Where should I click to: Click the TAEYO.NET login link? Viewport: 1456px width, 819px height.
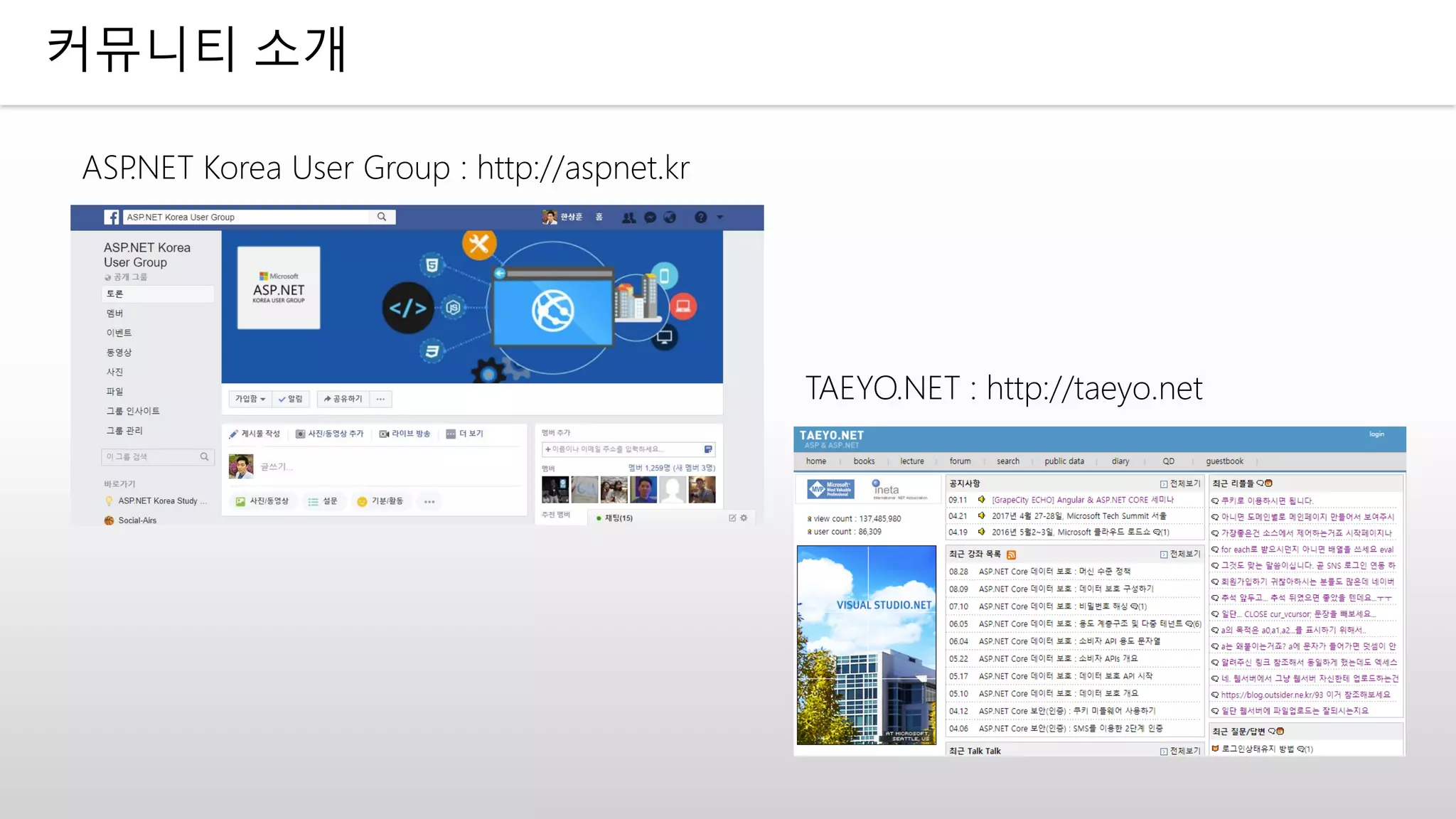[1377, 434]
